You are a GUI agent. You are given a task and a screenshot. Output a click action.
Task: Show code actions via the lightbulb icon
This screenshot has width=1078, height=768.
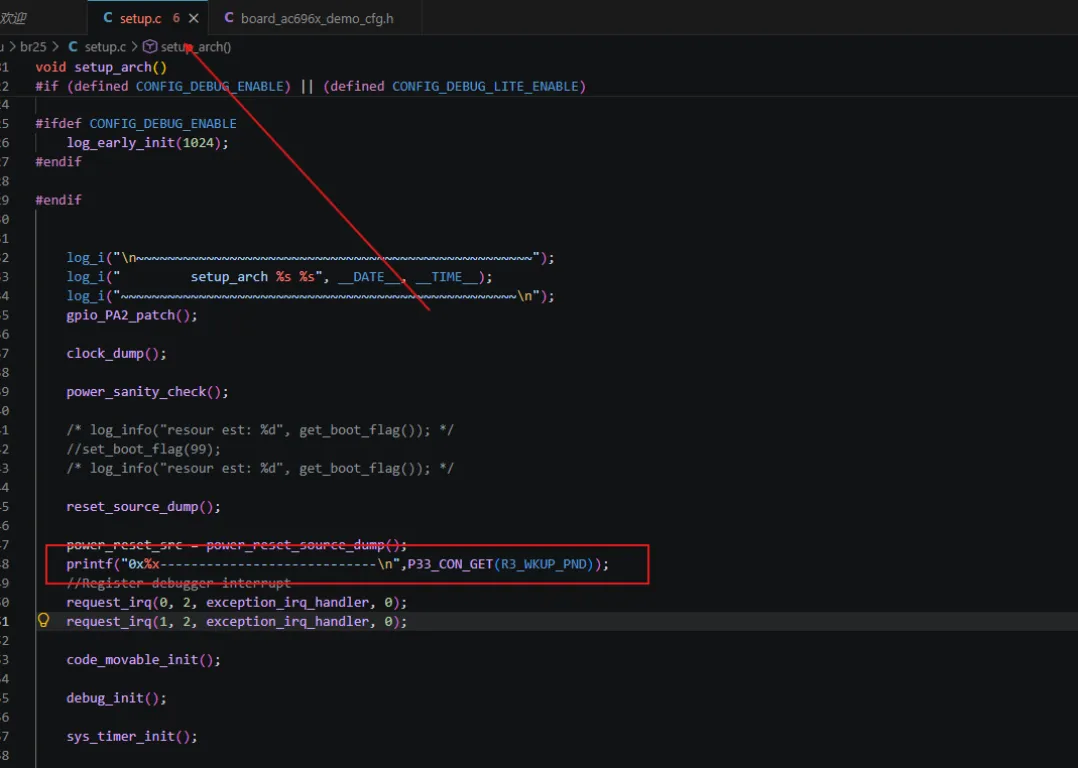(43, 621)
